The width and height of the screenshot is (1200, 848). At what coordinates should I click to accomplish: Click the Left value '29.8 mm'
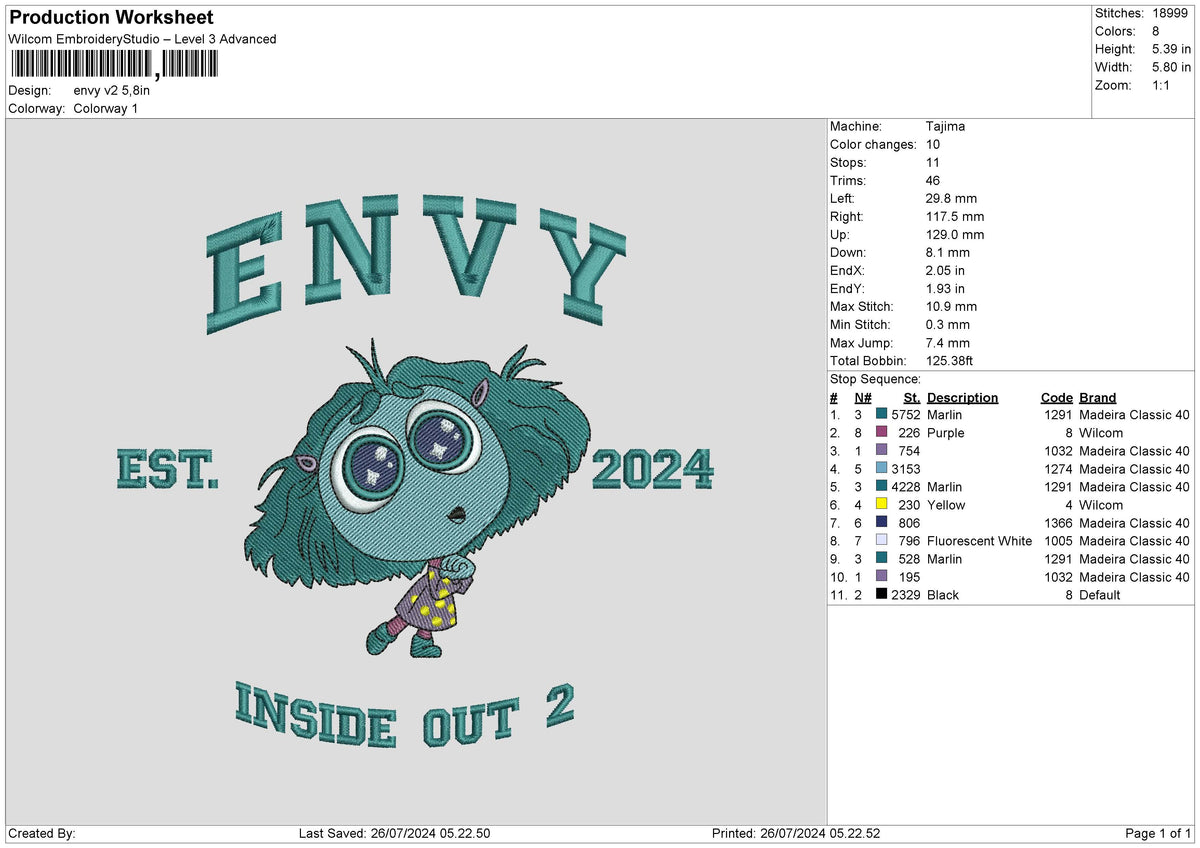tap(951, 199)
